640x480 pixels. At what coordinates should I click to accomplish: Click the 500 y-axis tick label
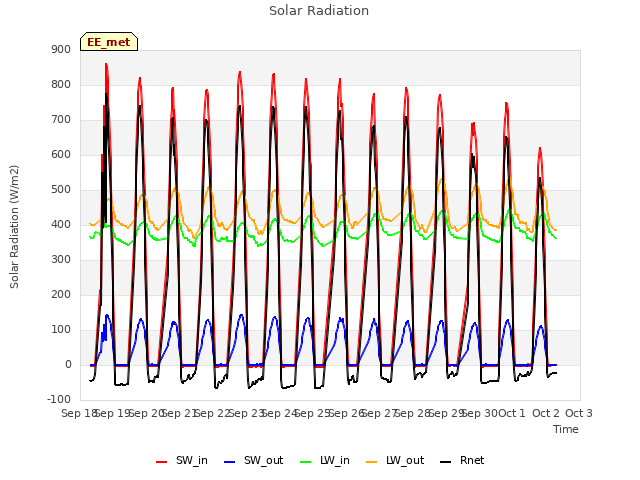point(61,189)
